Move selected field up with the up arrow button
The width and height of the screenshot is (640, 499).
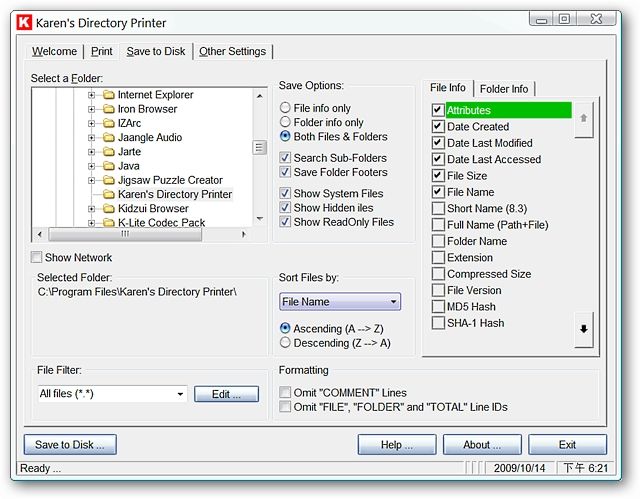[584, 119]
